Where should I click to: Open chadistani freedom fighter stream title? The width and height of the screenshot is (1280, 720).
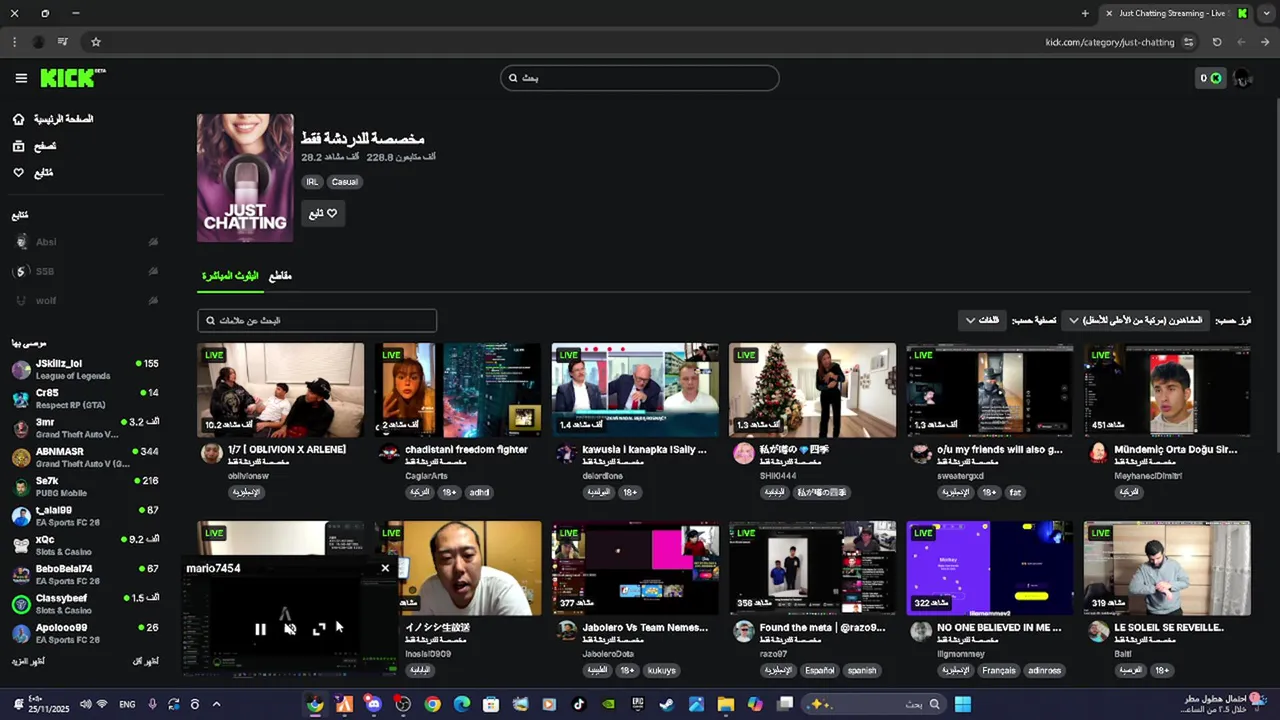pyautogui.click(x=466, y=450)
